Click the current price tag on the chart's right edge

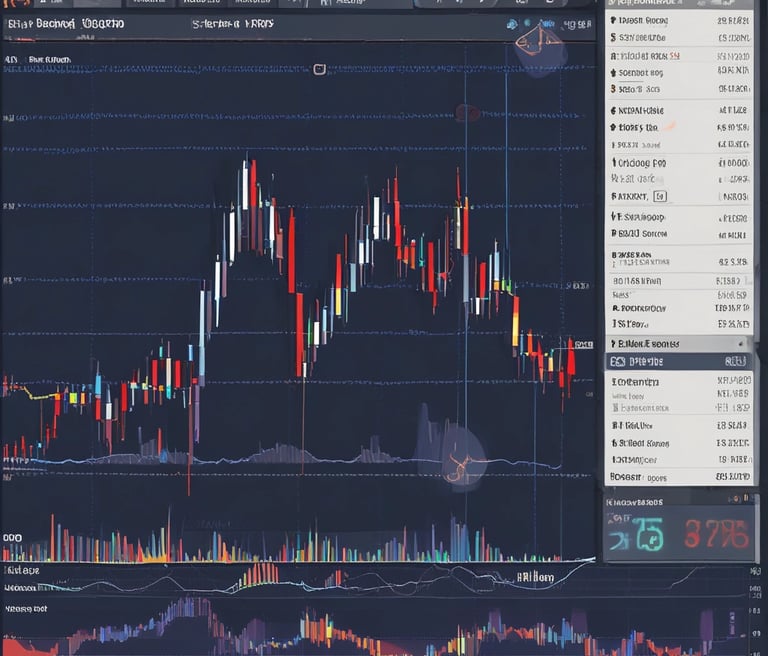[583, 345]
